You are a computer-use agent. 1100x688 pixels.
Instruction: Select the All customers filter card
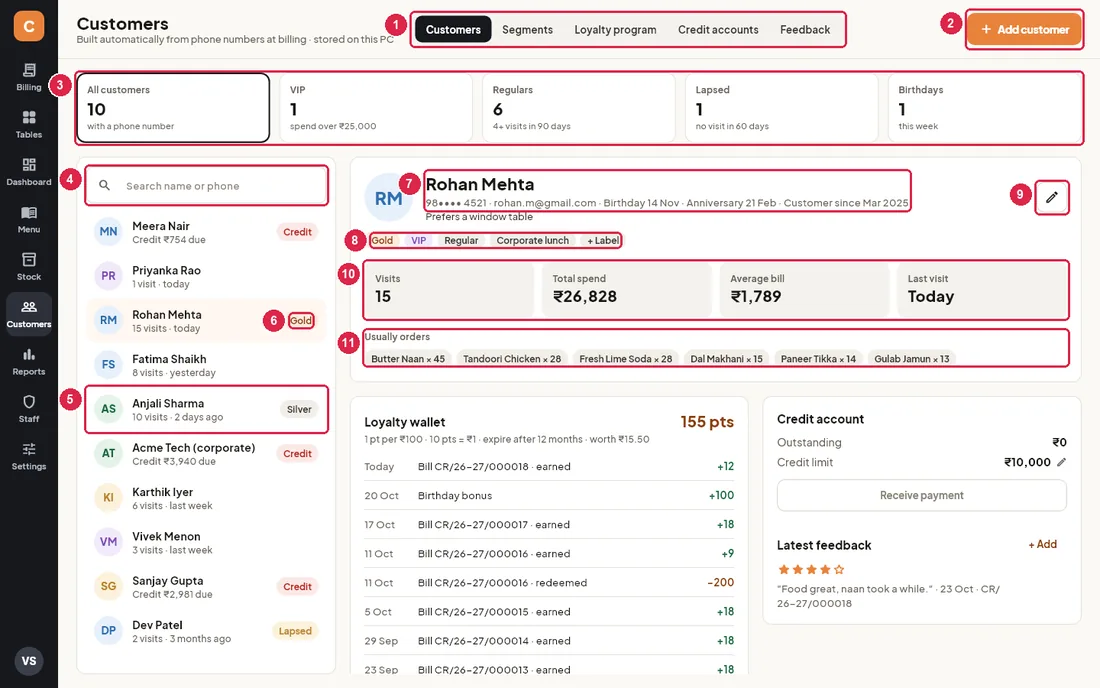click(x=173, y=108)
